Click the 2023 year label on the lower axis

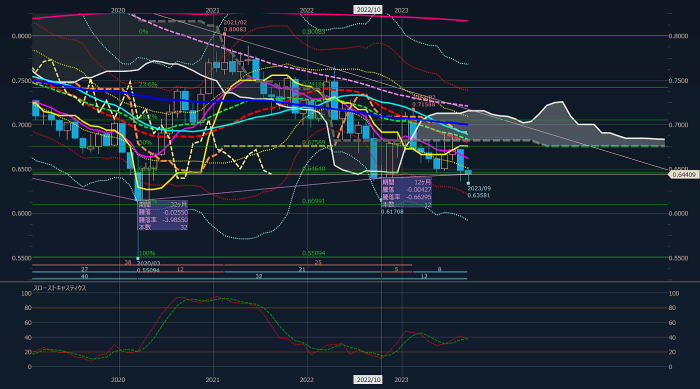point(401,380)
